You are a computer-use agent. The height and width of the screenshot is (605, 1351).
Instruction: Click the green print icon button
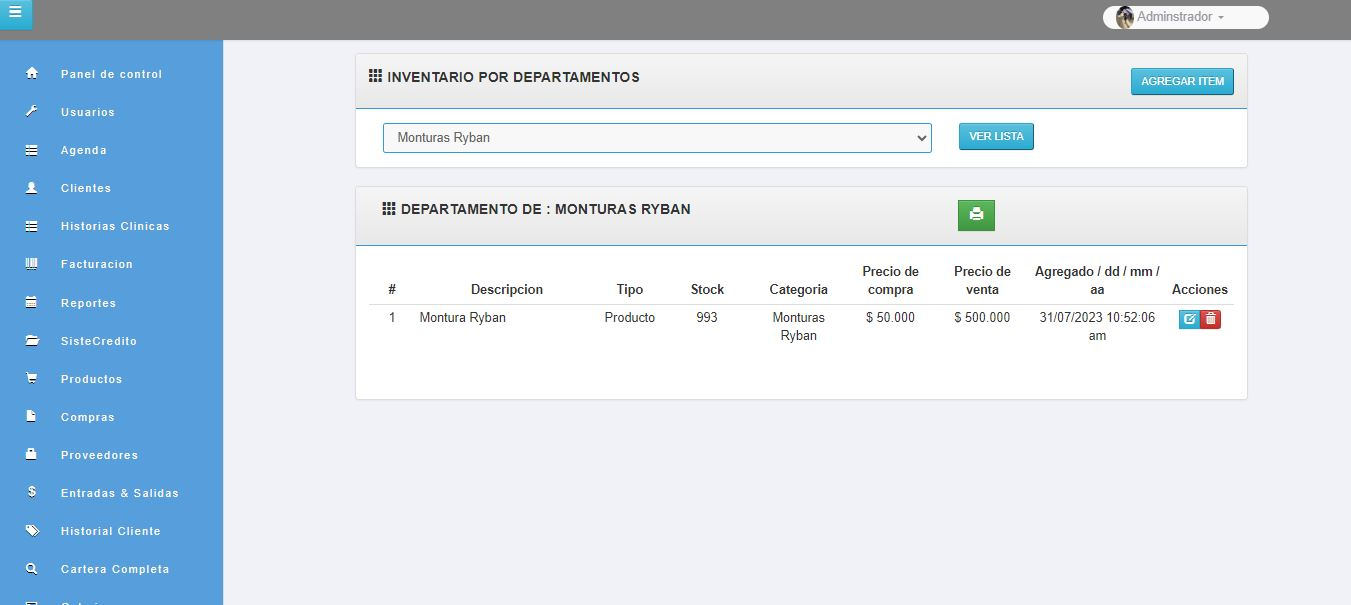click(x=976, y=215)
